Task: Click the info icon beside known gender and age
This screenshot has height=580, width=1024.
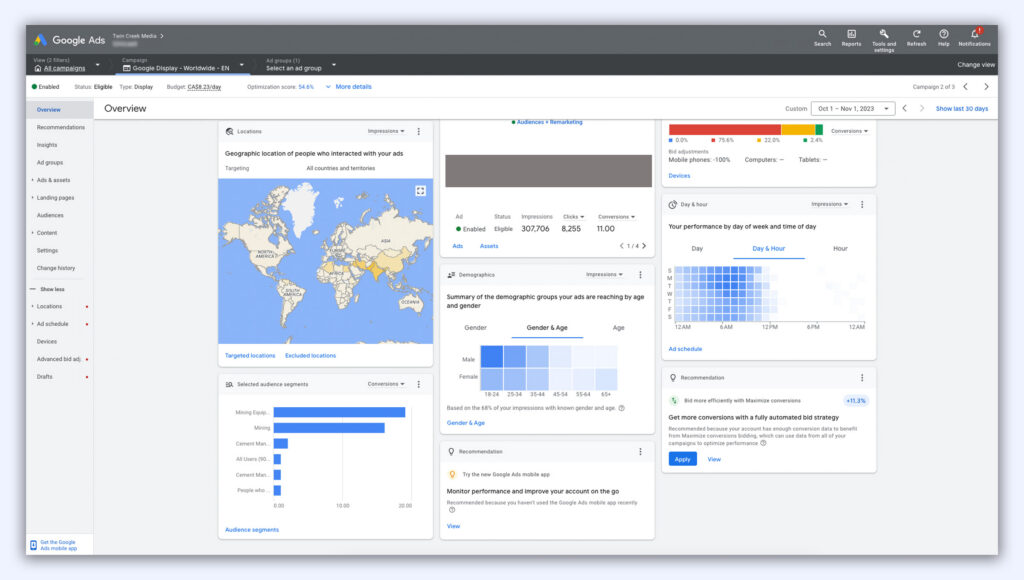Action: click(622, 408)
